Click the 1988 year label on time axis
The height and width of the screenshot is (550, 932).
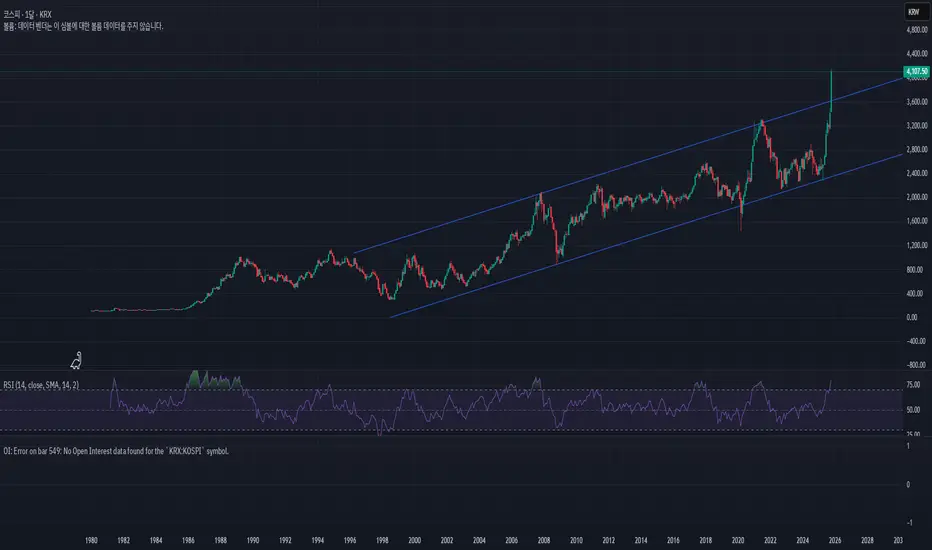coord(221,540)
